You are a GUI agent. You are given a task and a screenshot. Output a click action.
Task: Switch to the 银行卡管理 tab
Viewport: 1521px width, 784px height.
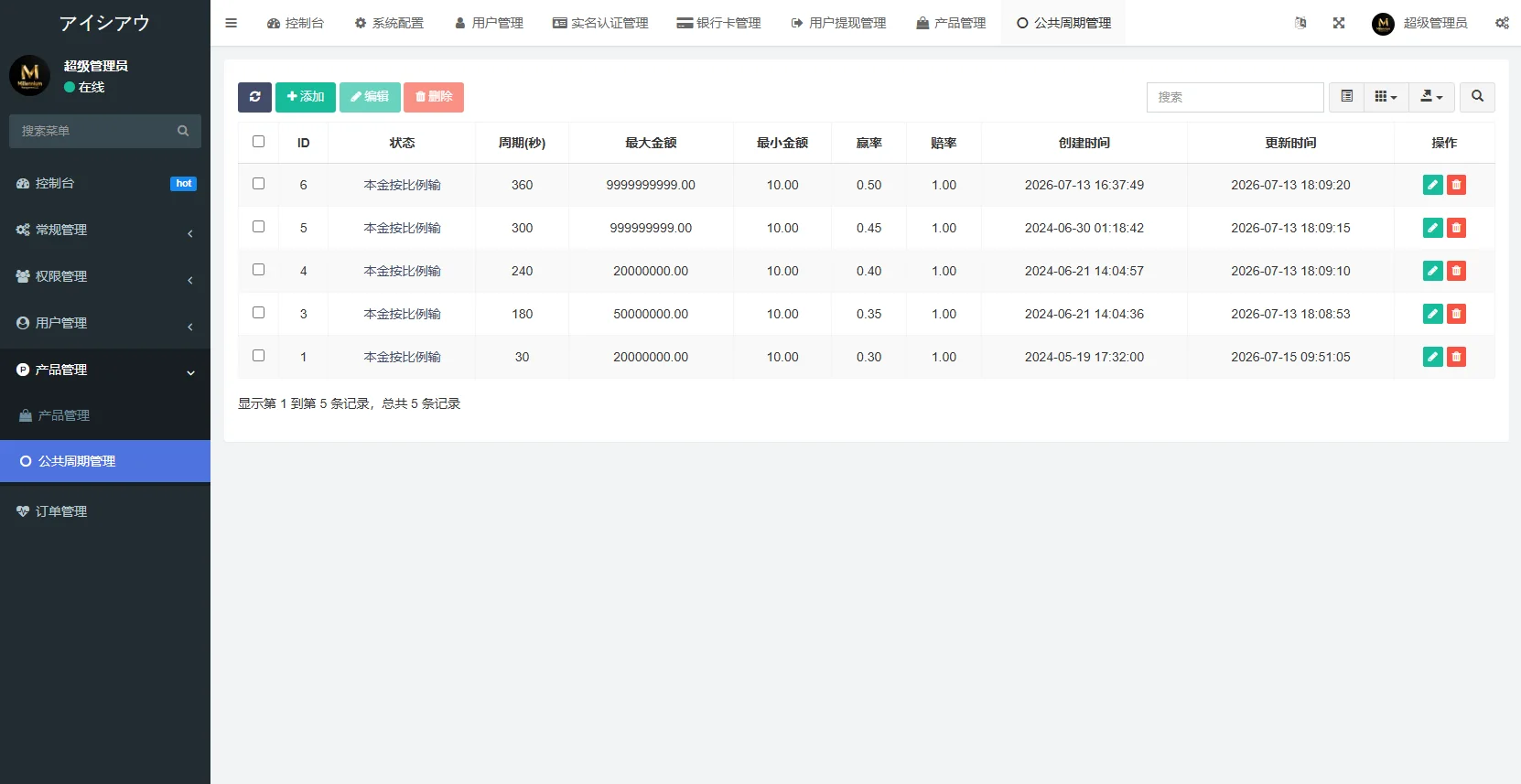coord(718,23)
